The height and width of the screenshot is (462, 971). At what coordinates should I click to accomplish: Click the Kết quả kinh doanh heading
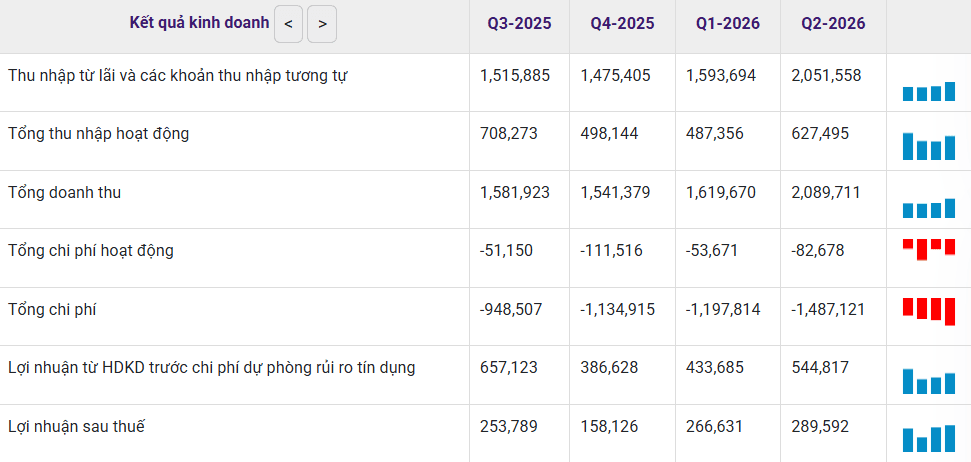pyautogui.click(x=199, y=23)
